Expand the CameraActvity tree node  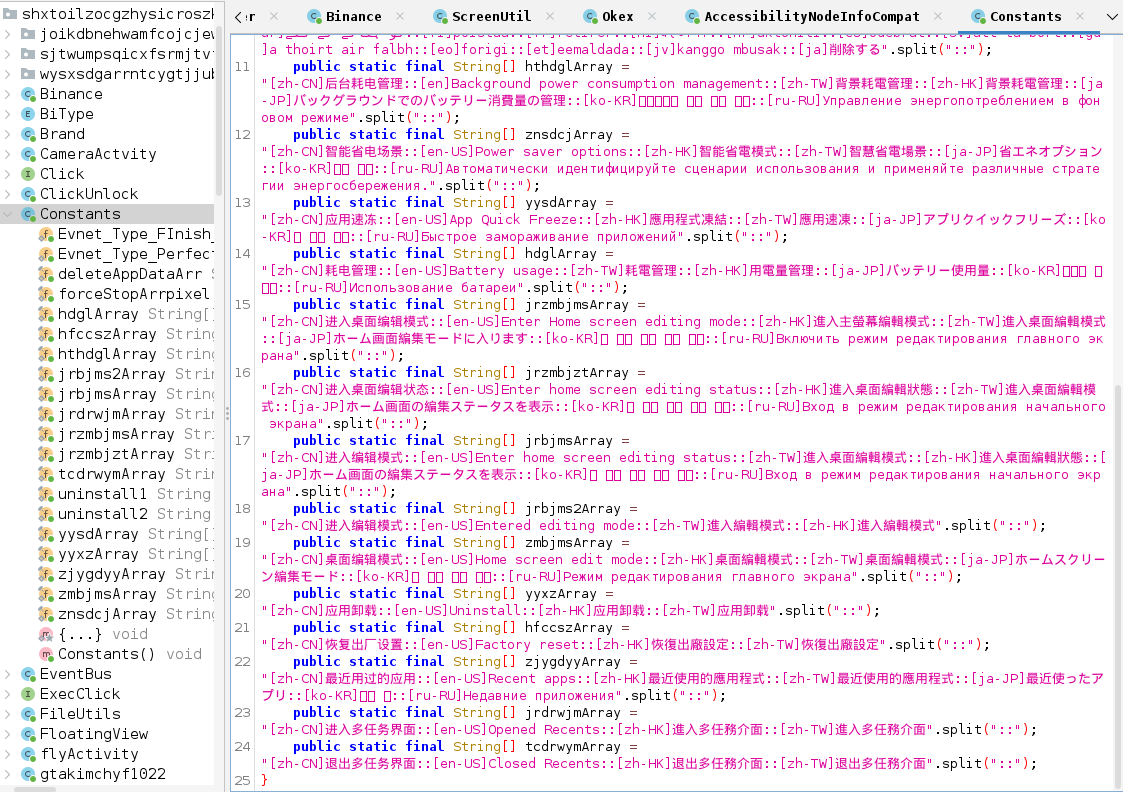[8, 154]
